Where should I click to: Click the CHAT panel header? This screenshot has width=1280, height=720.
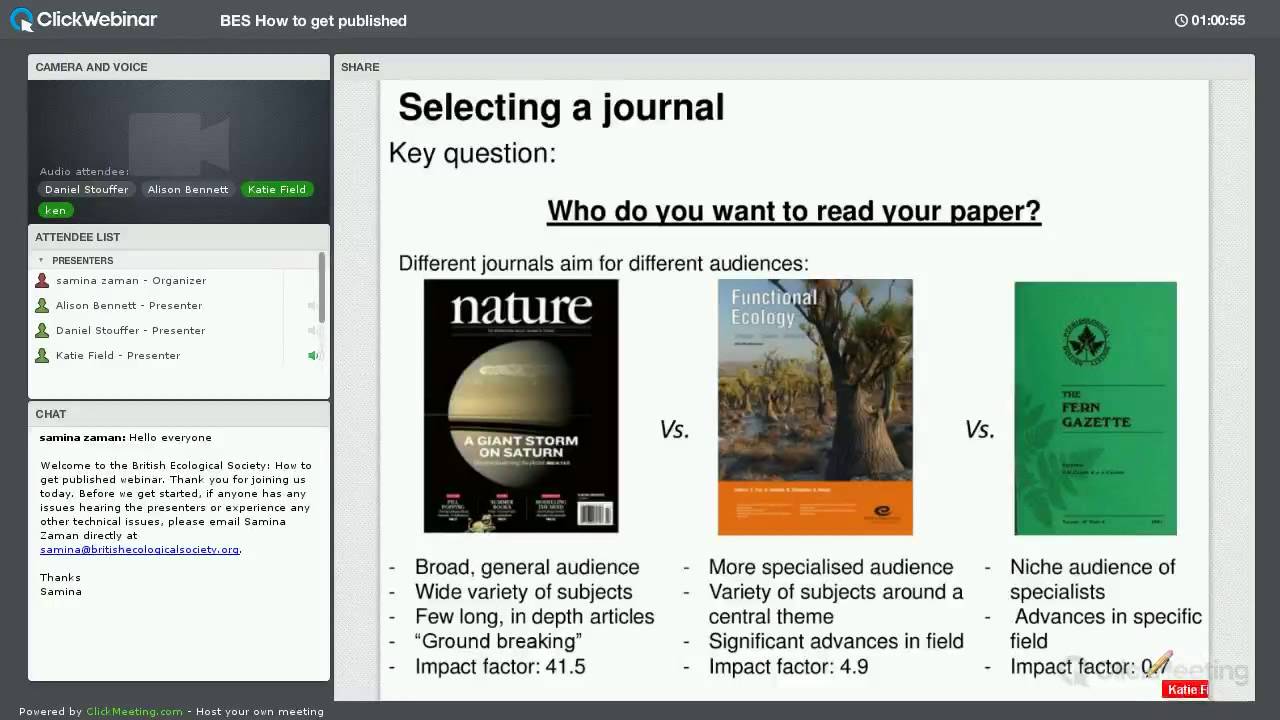tap(179, 414)
